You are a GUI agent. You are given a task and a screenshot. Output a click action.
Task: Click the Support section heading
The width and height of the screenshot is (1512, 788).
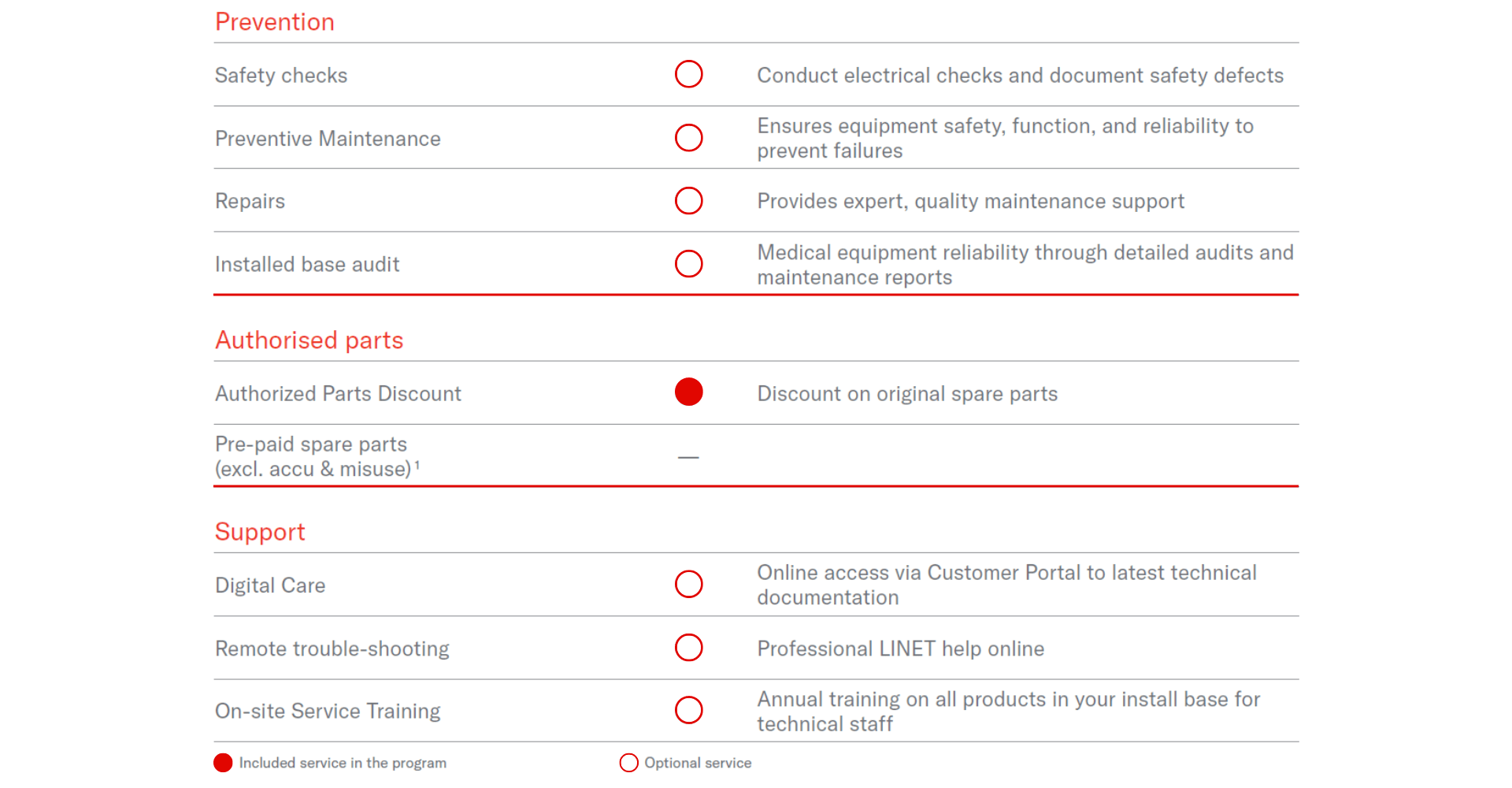point(260,532)
